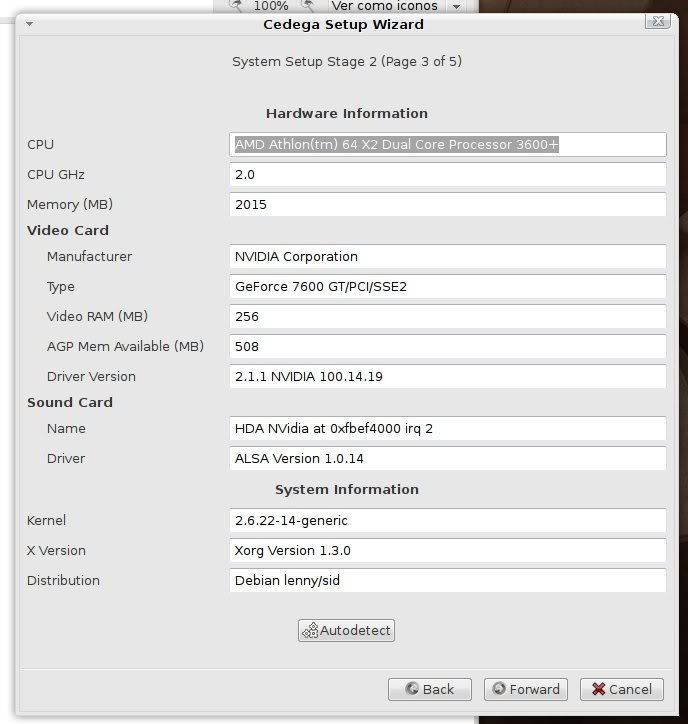Click the Video Card section label

point(68,230)
